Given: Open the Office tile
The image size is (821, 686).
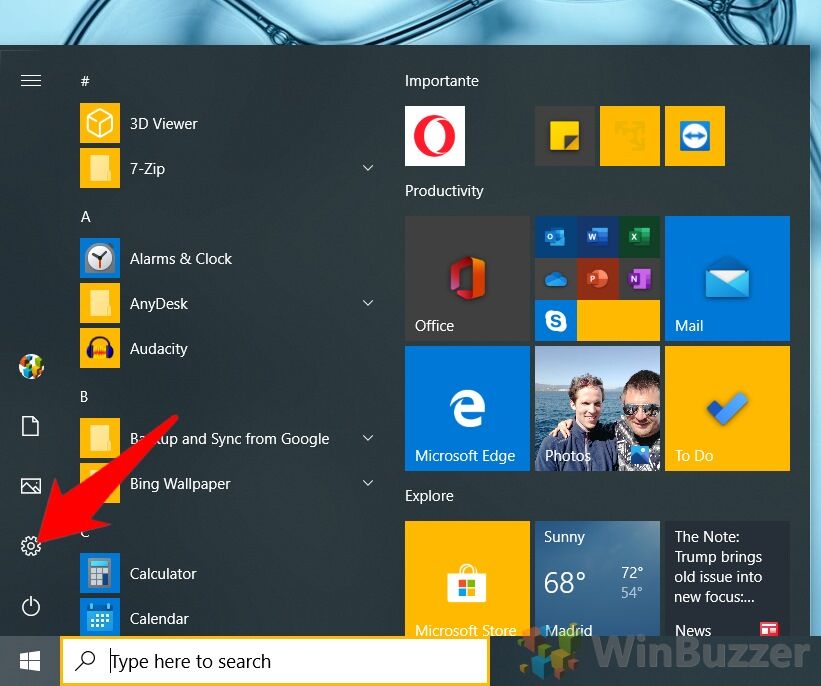Looking at the screenshot, I should [467, 279].
